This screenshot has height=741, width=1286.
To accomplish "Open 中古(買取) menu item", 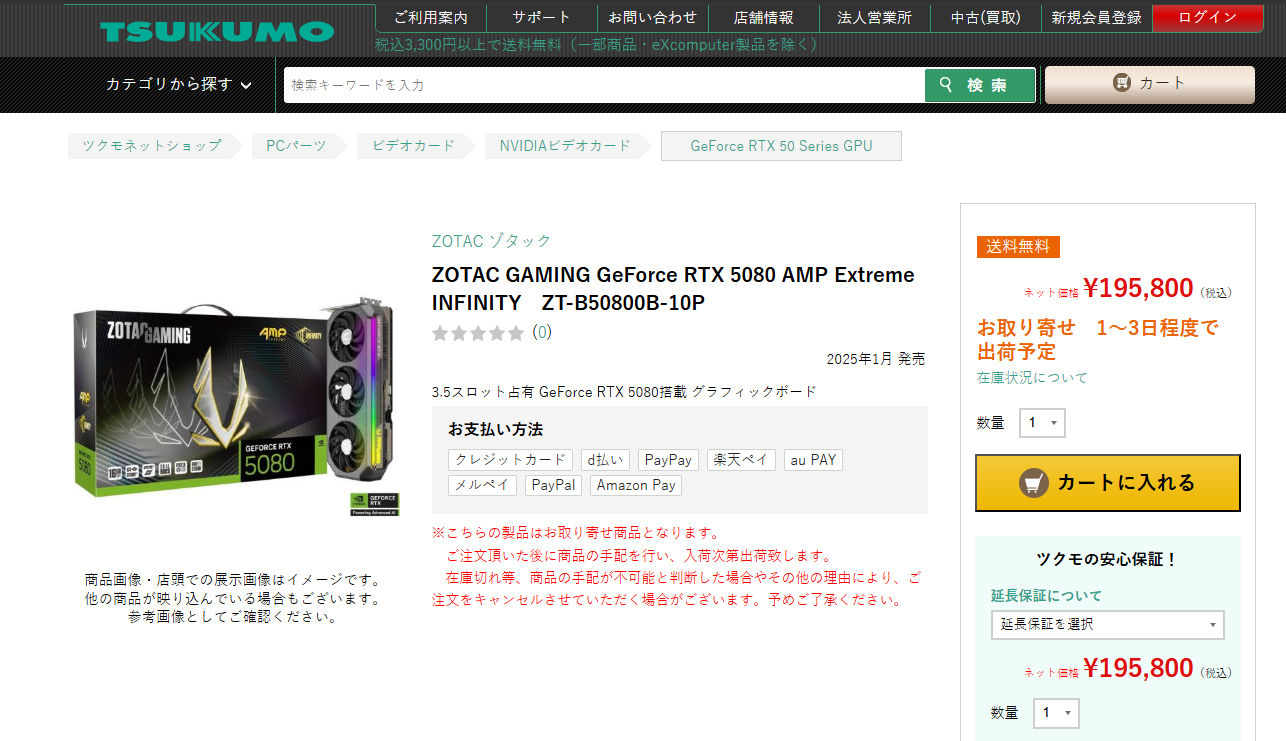I will (x=986, y=18).
